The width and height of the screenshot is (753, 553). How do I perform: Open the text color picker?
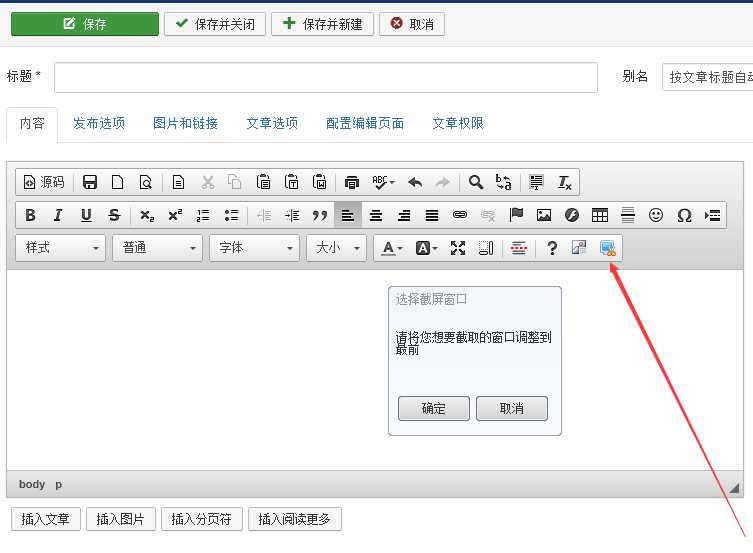(x=391, y=248)
